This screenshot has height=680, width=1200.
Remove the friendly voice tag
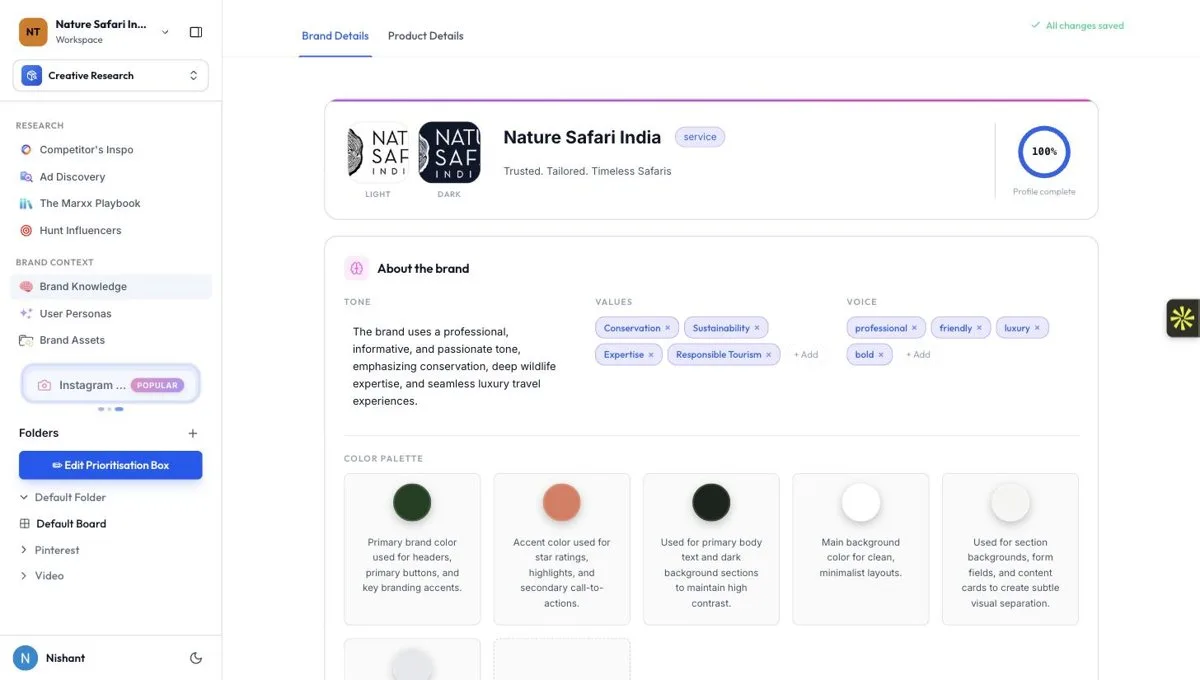[979, 328]
